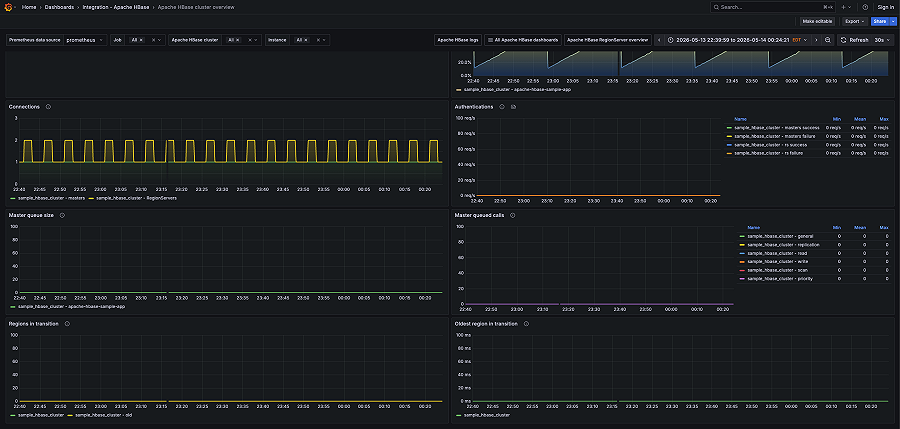This screenshot has width=900, height=429.
Task: Clear the Instance filter selection
Action: pos(318,40)
